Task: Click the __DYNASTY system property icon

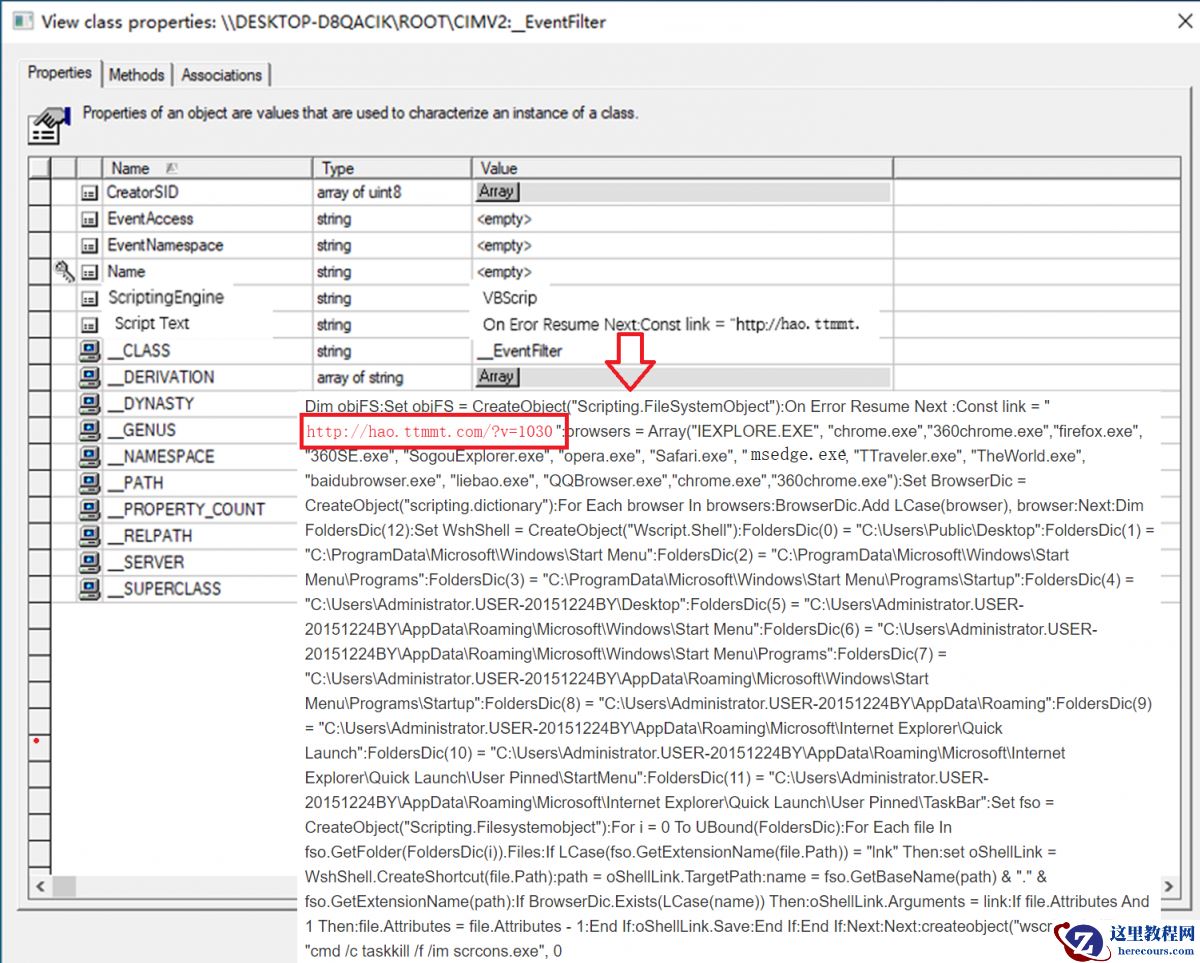Action: (x=90, y=403)
